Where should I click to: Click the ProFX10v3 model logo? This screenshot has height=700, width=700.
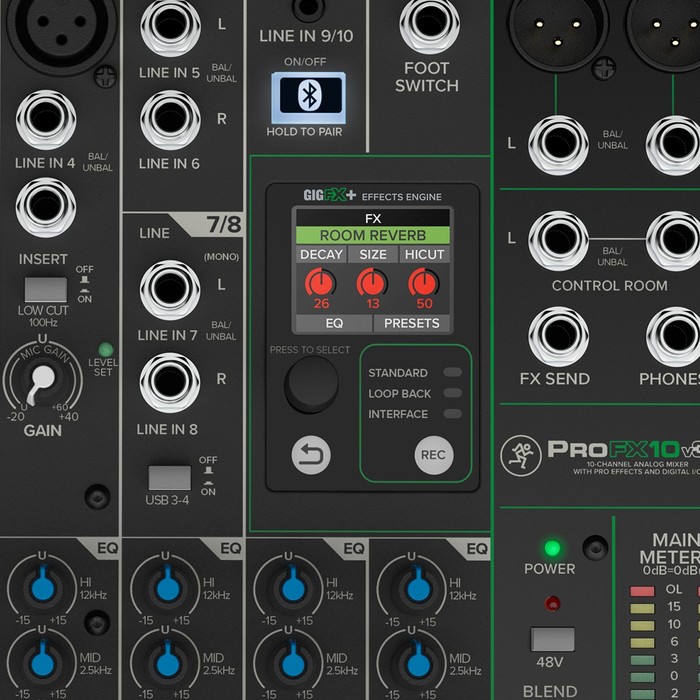[x=624, y=449]
